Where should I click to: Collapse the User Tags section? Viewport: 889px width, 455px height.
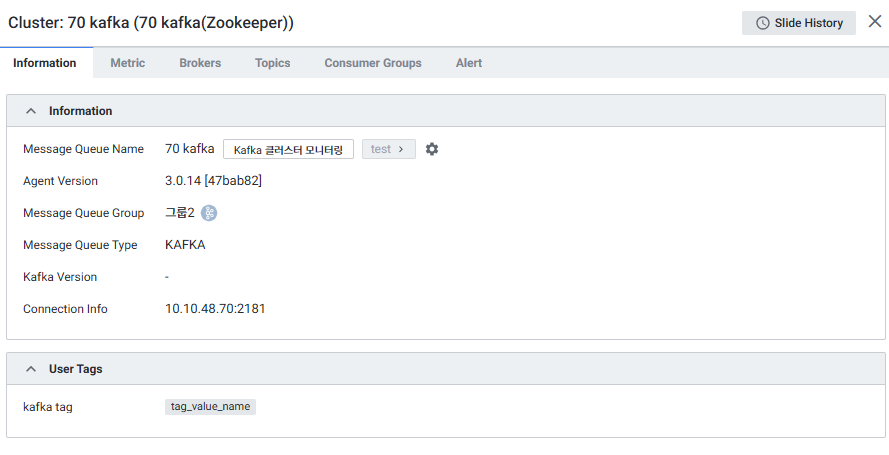point(31,369)
